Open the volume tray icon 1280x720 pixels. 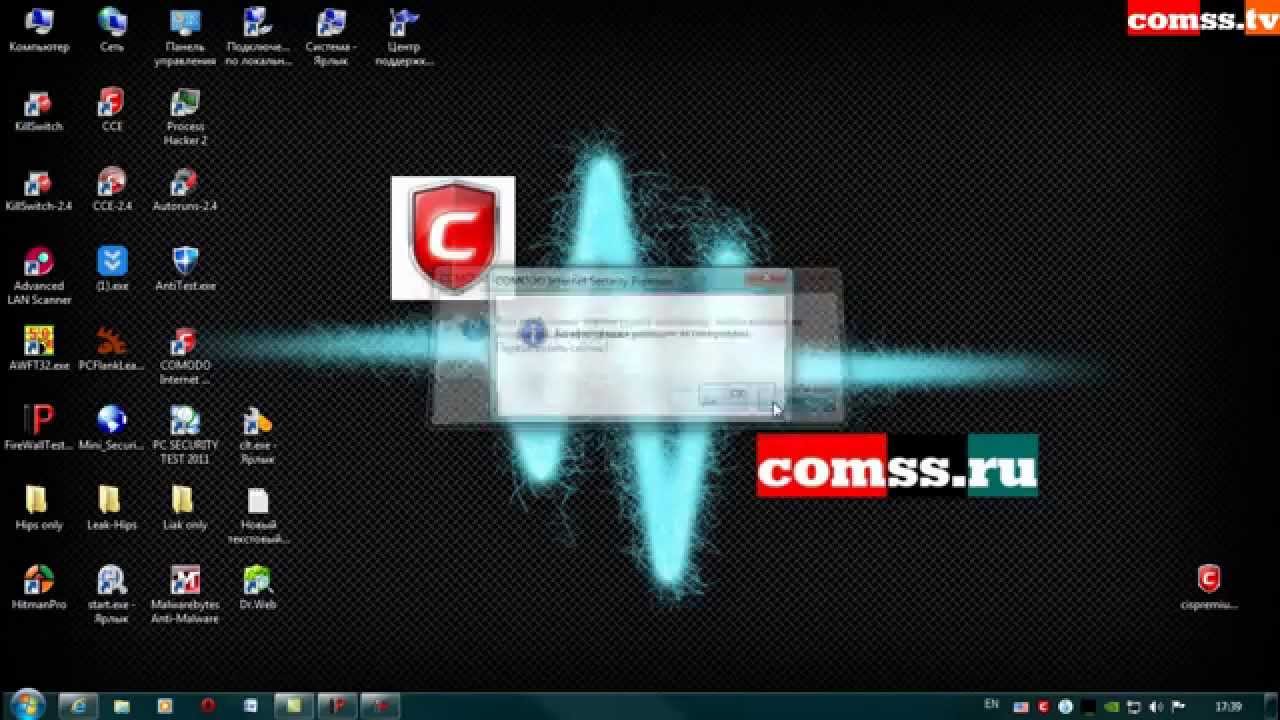click(x=1157, y=706)
